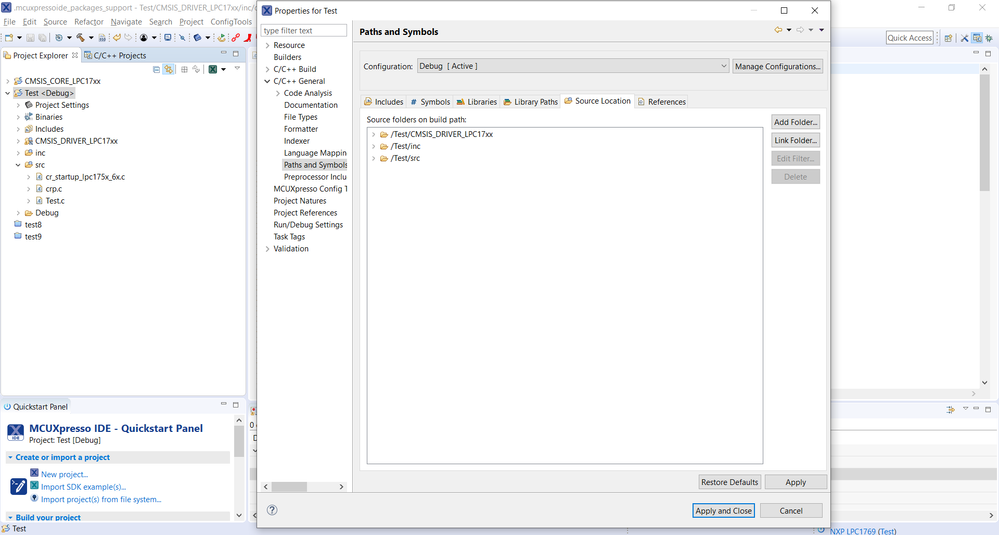Click the type filter text field
The height and width of the screenshot is (535, 999).
pos(304,31)
